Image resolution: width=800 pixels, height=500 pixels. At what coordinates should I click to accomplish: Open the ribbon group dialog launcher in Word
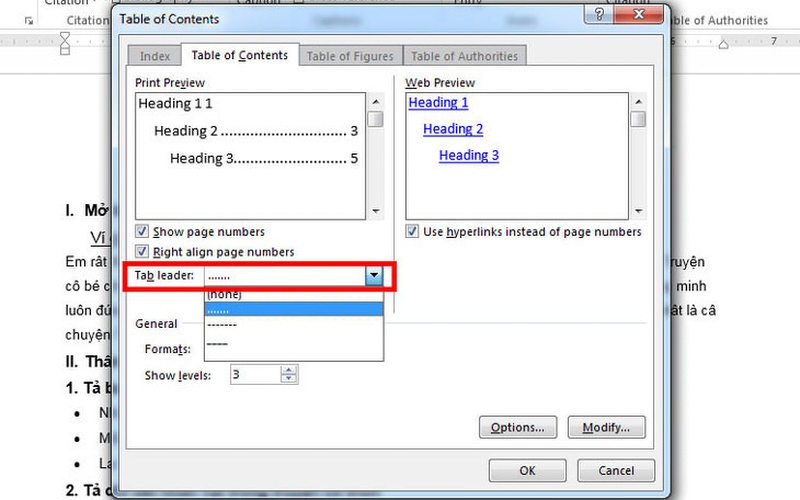pos(29,21)
